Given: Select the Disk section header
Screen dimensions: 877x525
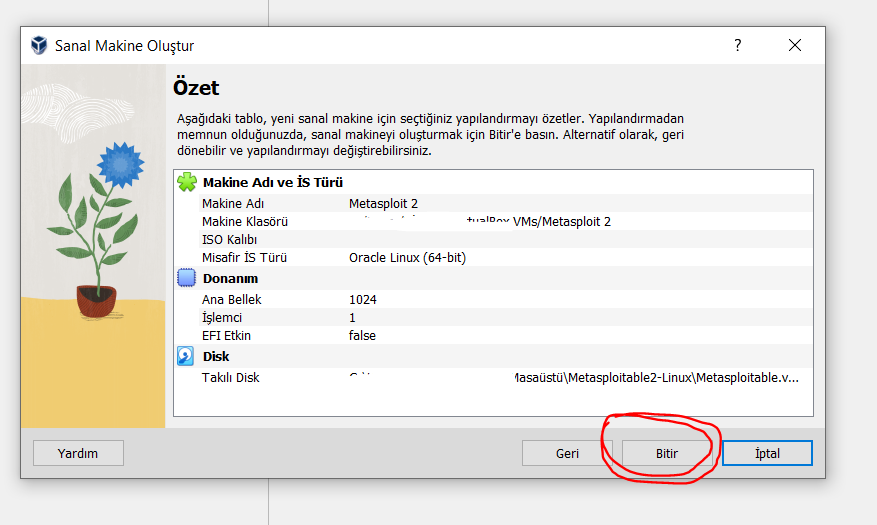Looking at the screenshot, I should [x=216, y=357].
